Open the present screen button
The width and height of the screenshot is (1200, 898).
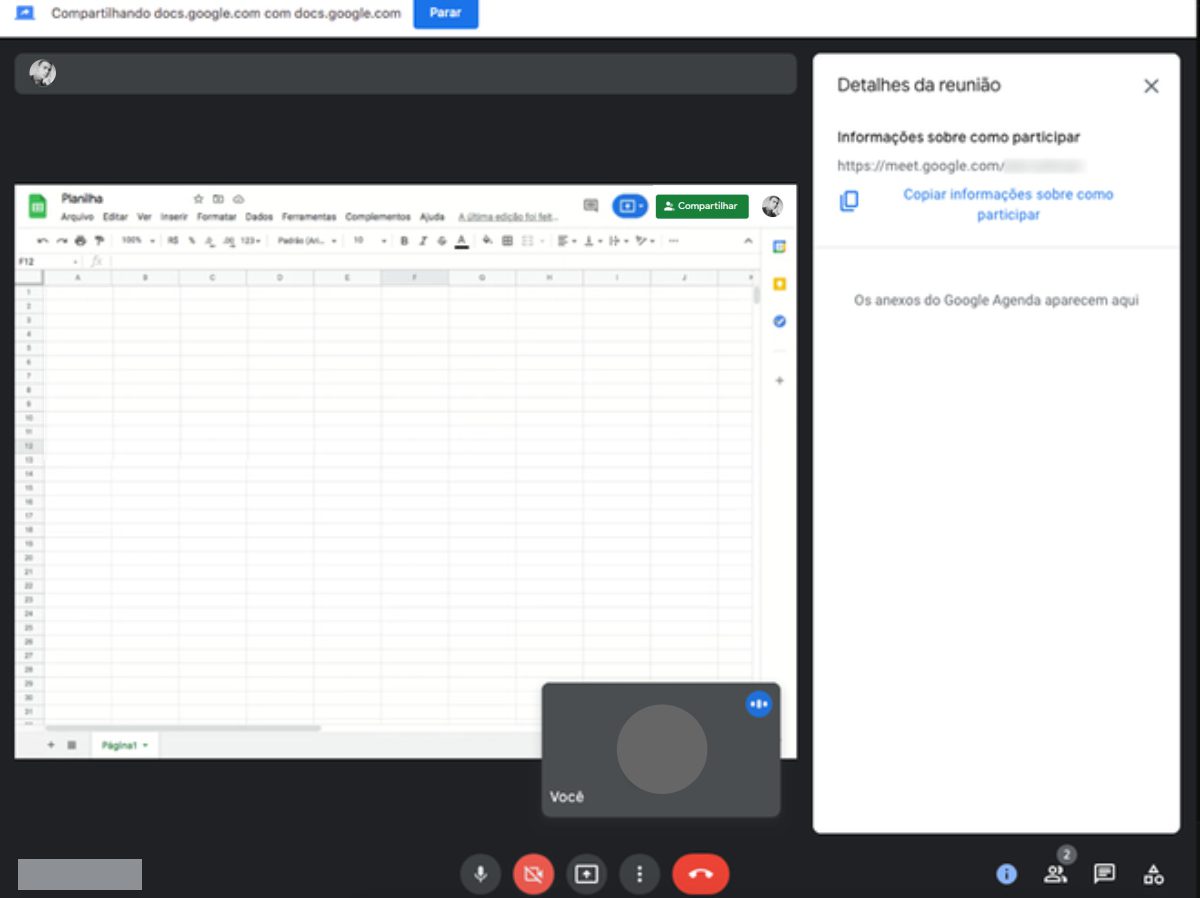pyautogui.click(x=586, y=874)
